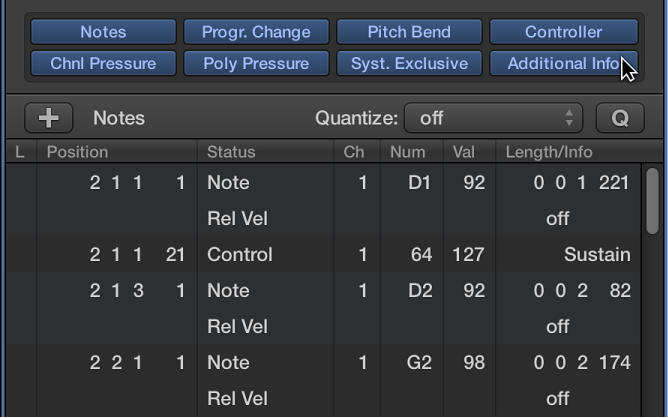Screen dimensions: 668x418
Task: Toggle Syst. Exclusive filter button
Action: (x=409, y=63)
